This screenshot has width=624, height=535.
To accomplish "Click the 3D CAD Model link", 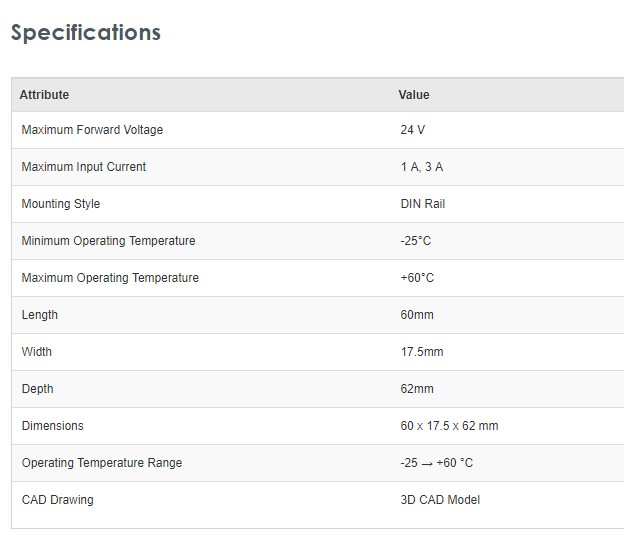I will [440, 500].
